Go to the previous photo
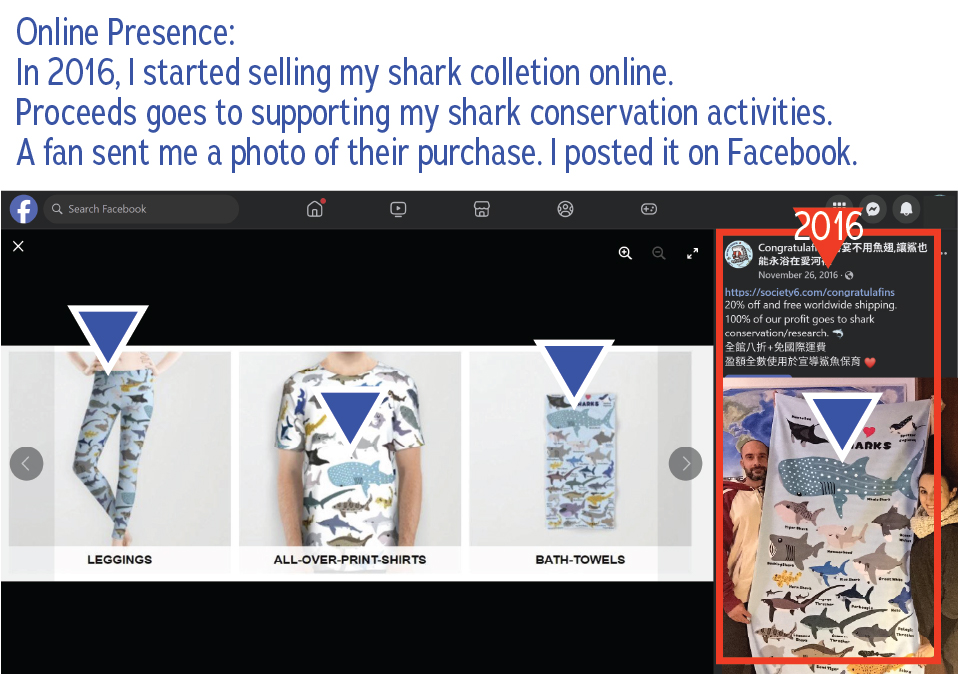 point(26,464)
